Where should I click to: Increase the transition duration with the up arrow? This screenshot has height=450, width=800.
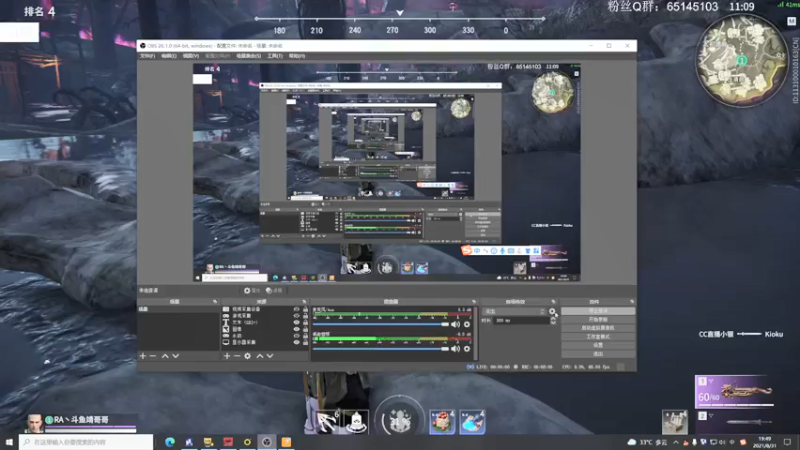(553, 319)
